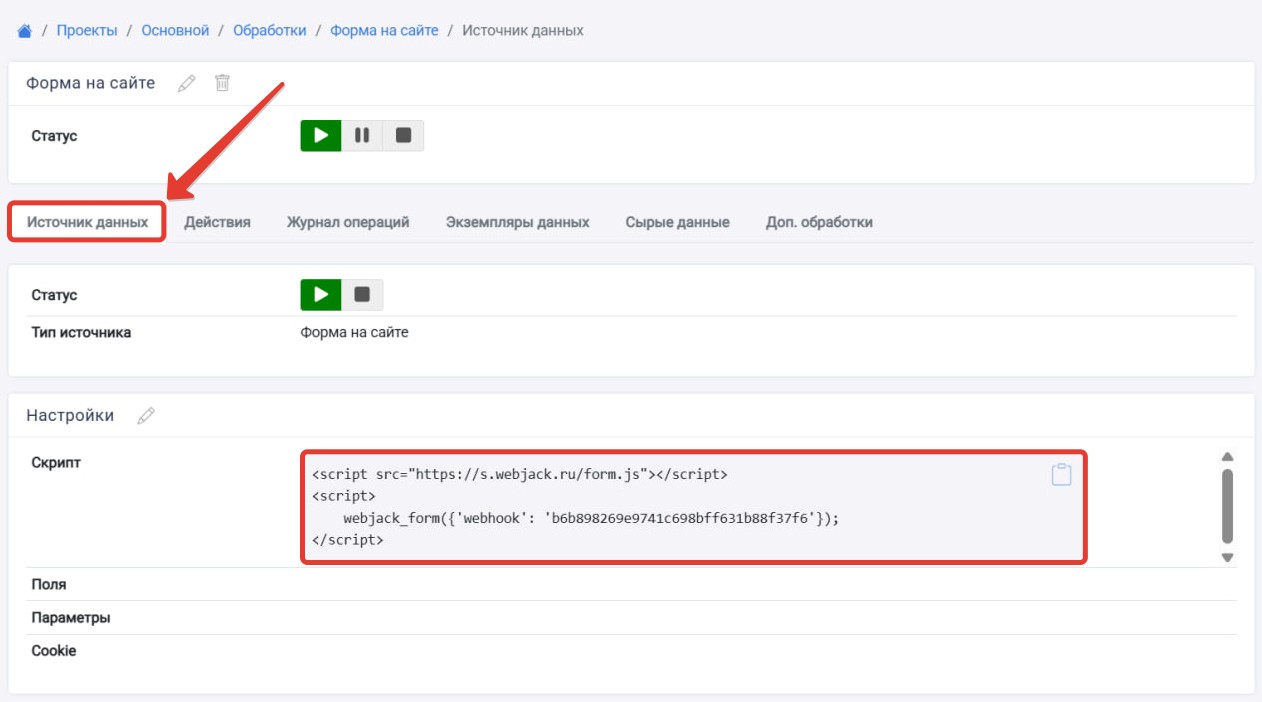1262x702 pixels.
Task: Open 'Проекты' breadcrumb link
Action: (x=87, y=31)
